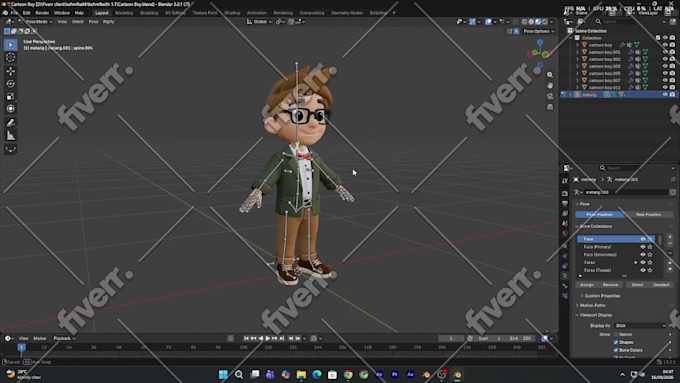Screen dimensions: 680x383
Task: Collapse the Viewport Display panel
Action: [593, 315]
